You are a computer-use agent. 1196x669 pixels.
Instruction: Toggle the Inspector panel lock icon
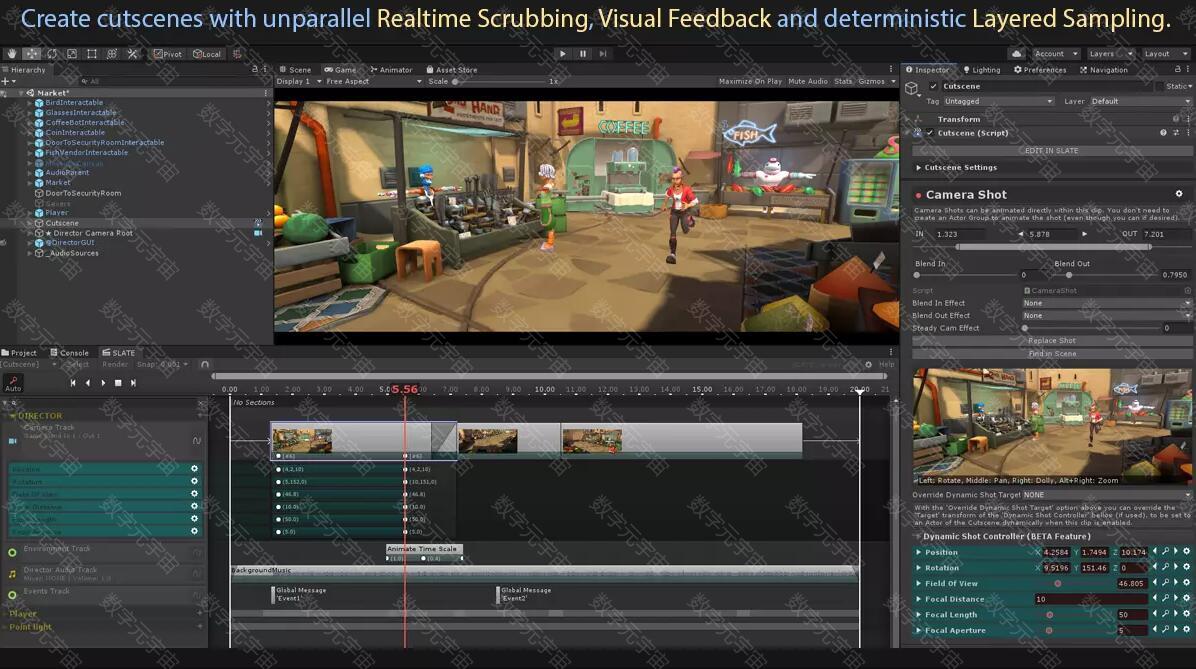click(1177, 69)
